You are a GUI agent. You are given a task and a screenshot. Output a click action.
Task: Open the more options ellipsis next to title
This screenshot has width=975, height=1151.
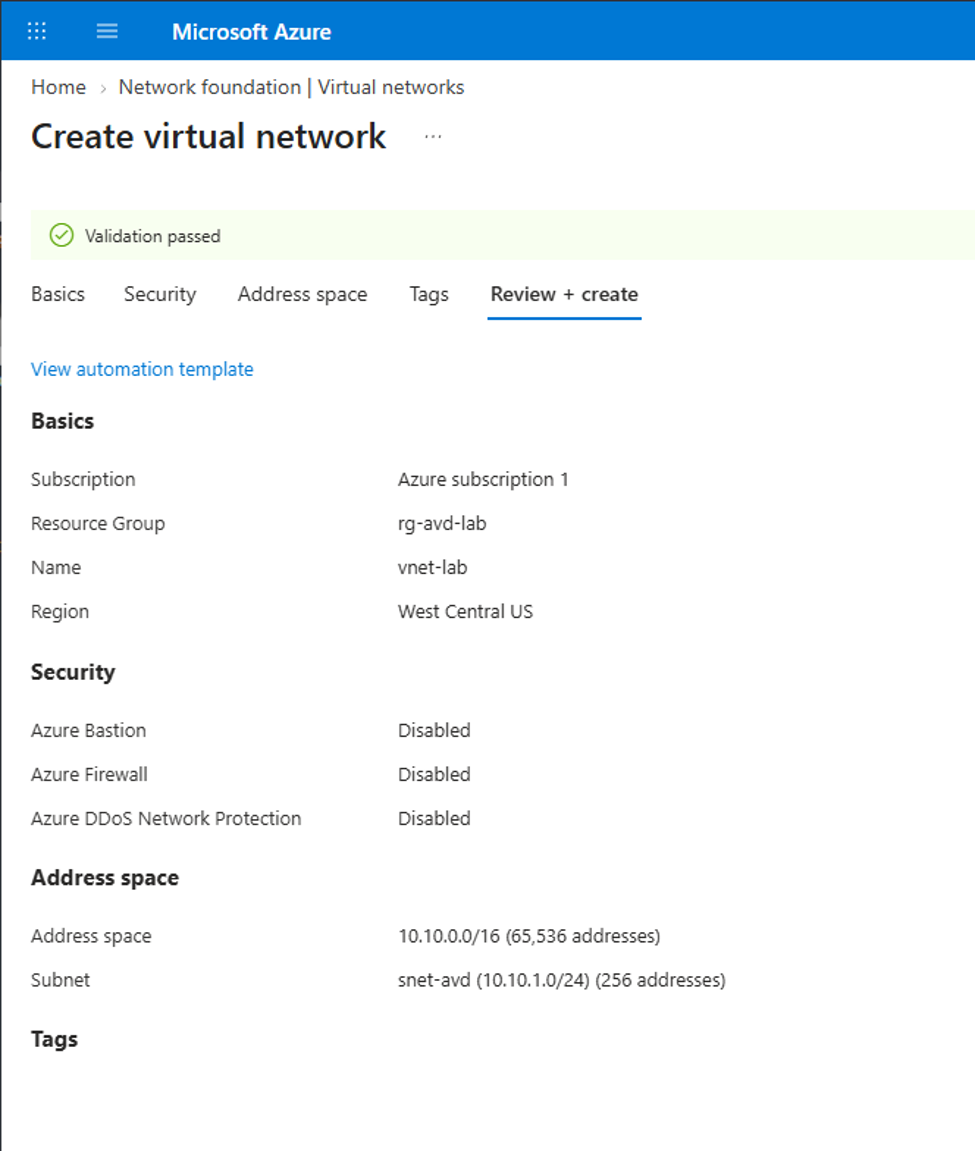click(x=433, y=137)
